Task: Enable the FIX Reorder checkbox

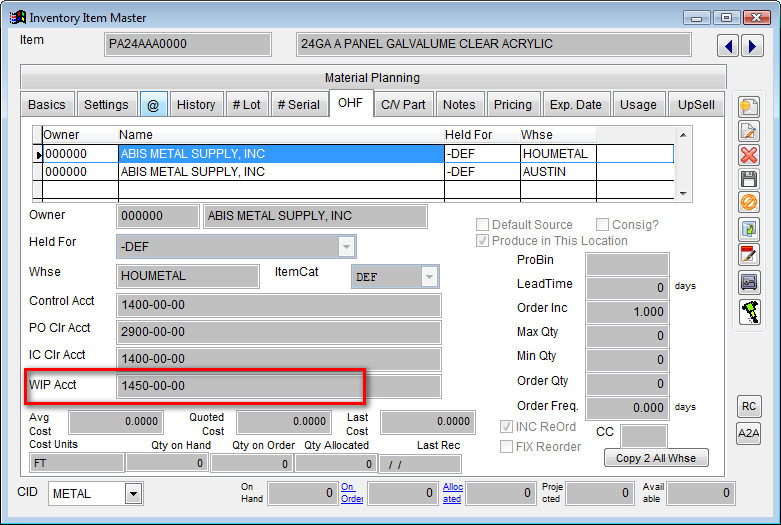Action: click(x=507, y=446)
